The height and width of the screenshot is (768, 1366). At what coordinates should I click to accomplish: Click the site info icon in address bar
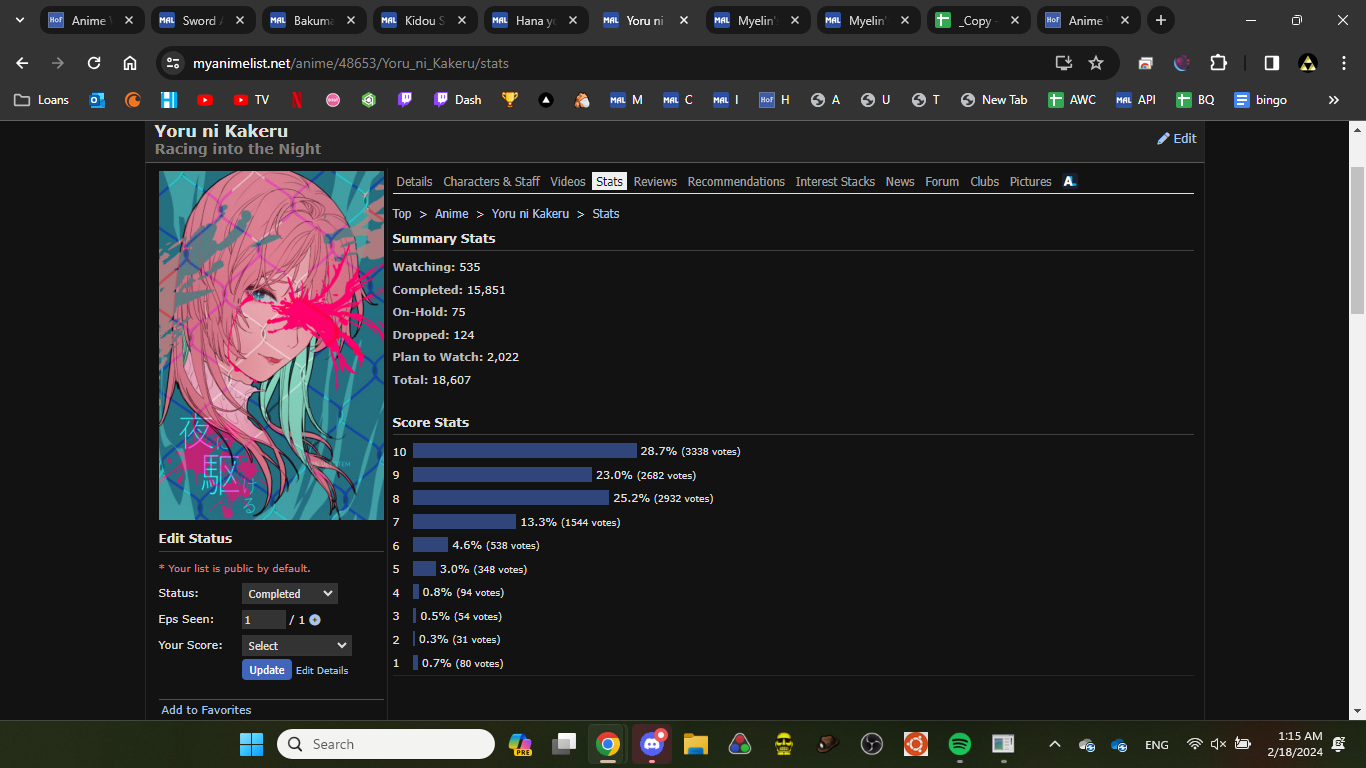coord(173,63)
